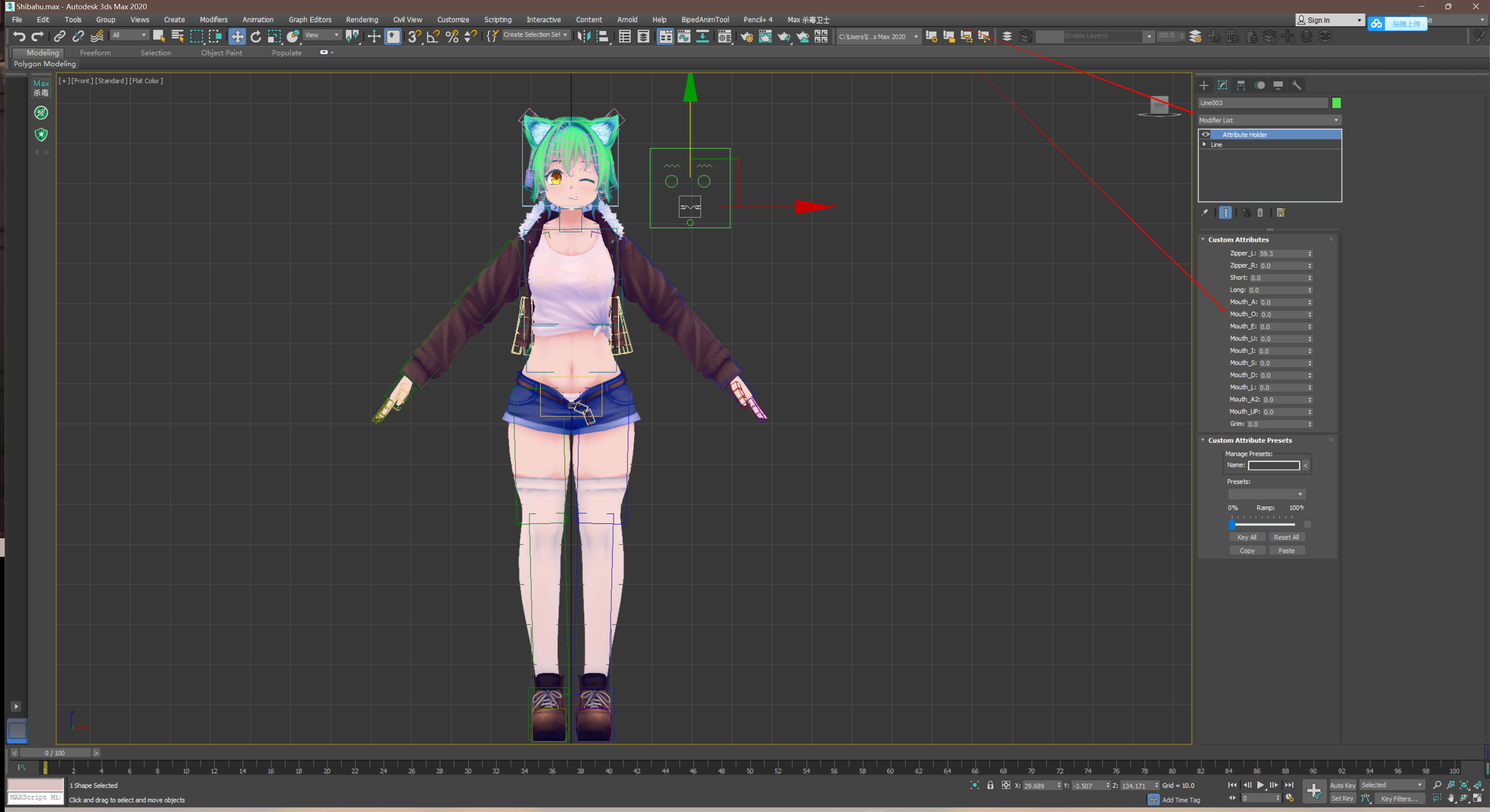Activate Select and Move tool

tap(237, 36)
